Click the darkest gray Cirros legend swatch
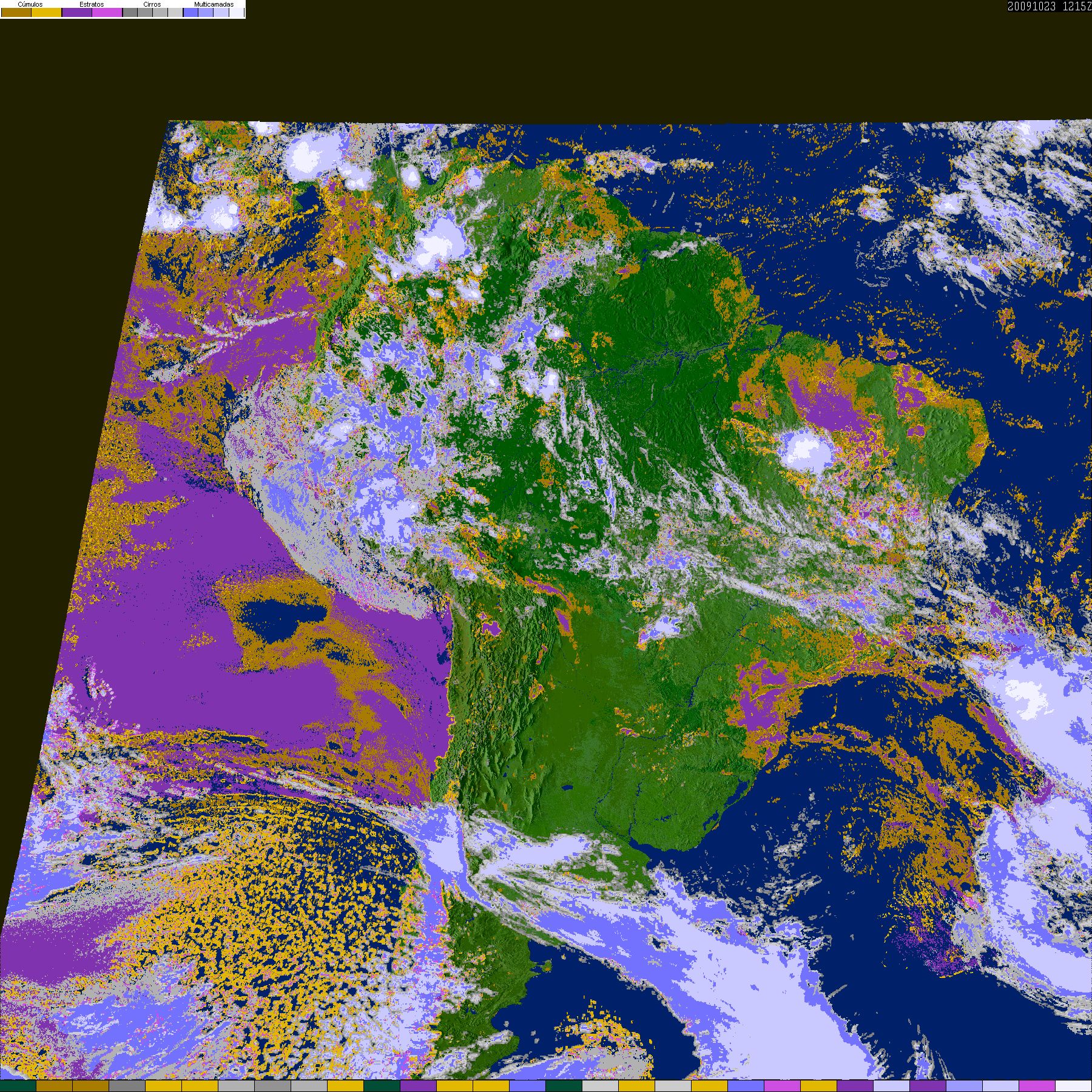The height and width of the screenshot is (1092, 1092). (x=130, y=12)
